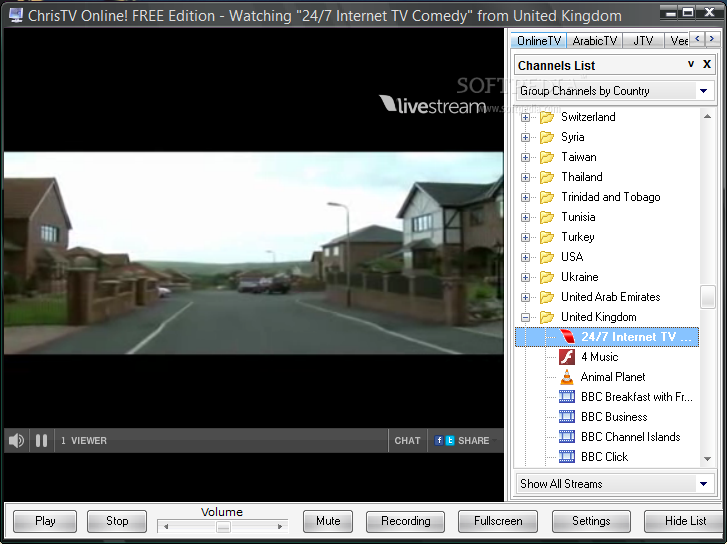
Task: Click the Trinidad and Tobago folder icon
Action: tap(547, 197)
